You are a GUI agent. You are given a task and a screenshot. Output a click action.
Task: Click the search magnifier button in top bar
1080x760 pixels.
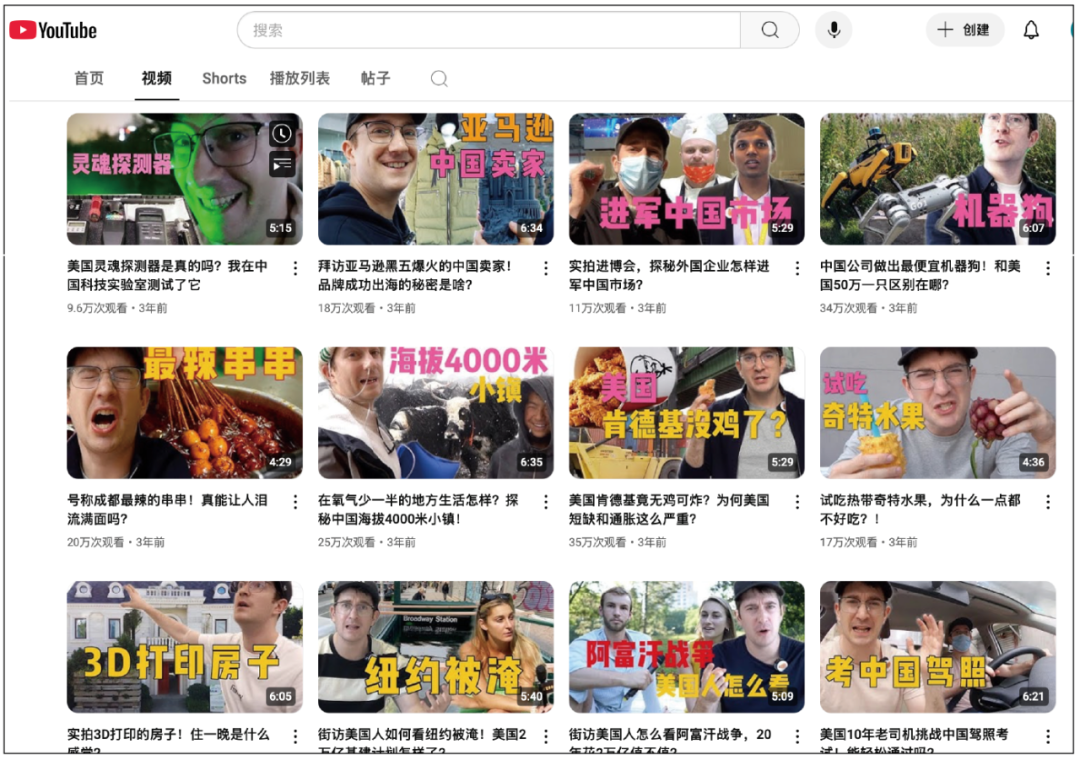pyautogui.click(x=770, y=30)
